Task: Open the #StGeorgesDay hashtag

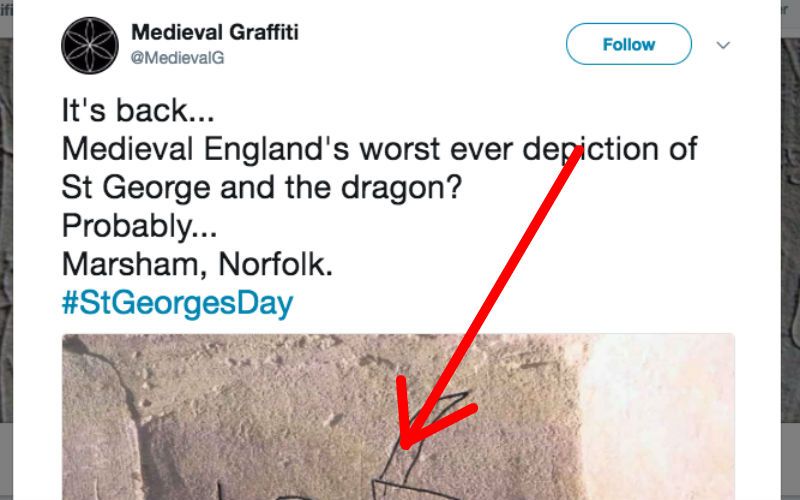Action: tap(177, 303)
